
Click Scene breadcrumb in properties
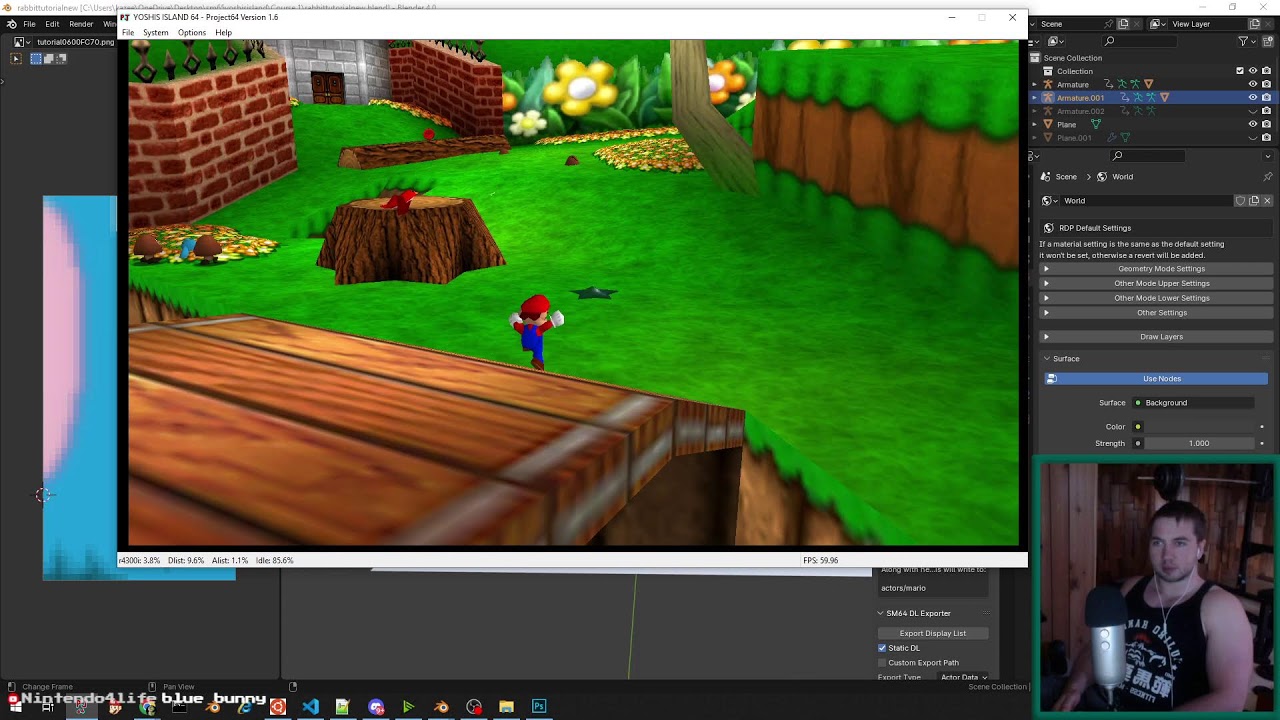pos(1058,177)
